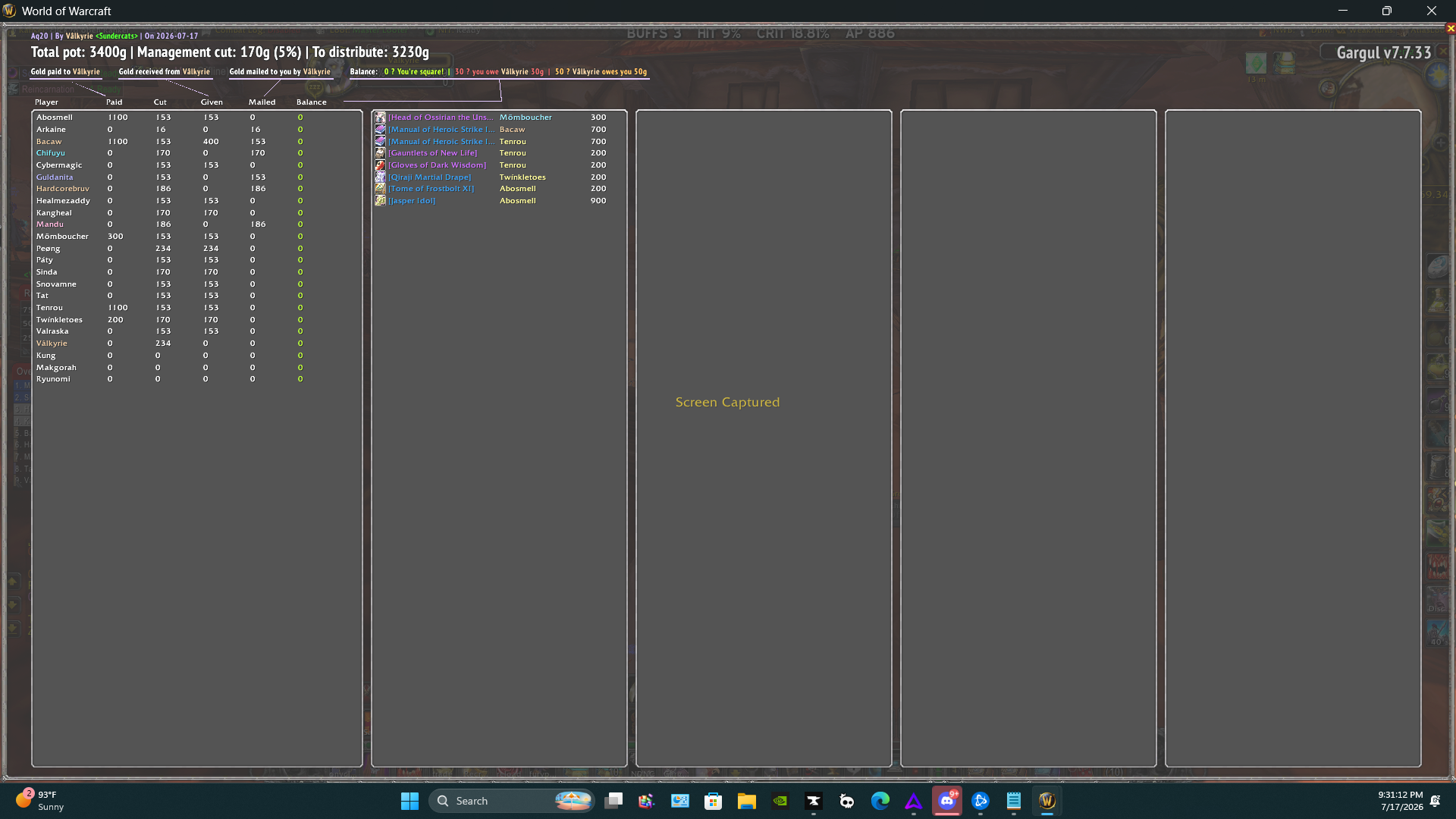Open Notepad from the taskbar
This screenshot has width=1456, height=819.
[x=1014, y=801]
